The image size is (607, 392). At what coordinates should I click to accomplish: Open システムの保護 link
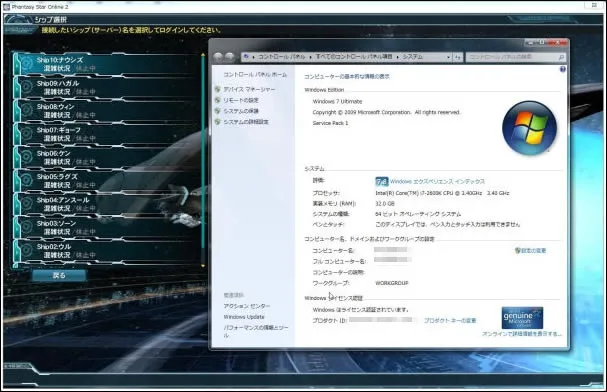pos(241,111)
